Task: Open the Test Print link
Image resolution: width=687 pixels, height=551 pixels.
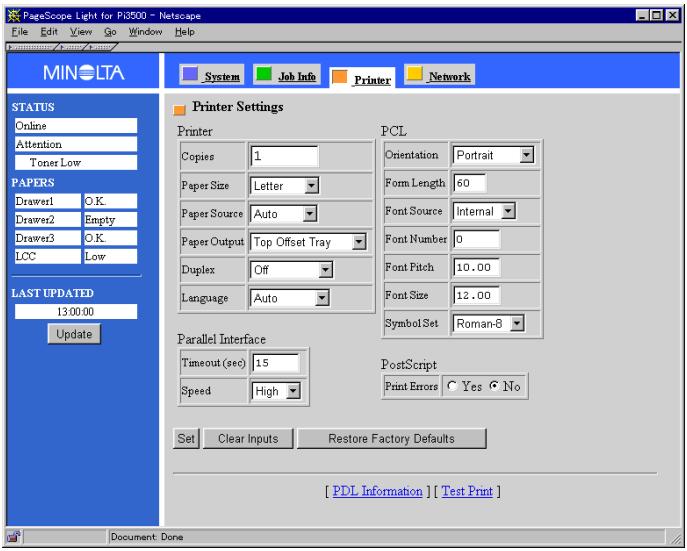Action: coord(467,491)
